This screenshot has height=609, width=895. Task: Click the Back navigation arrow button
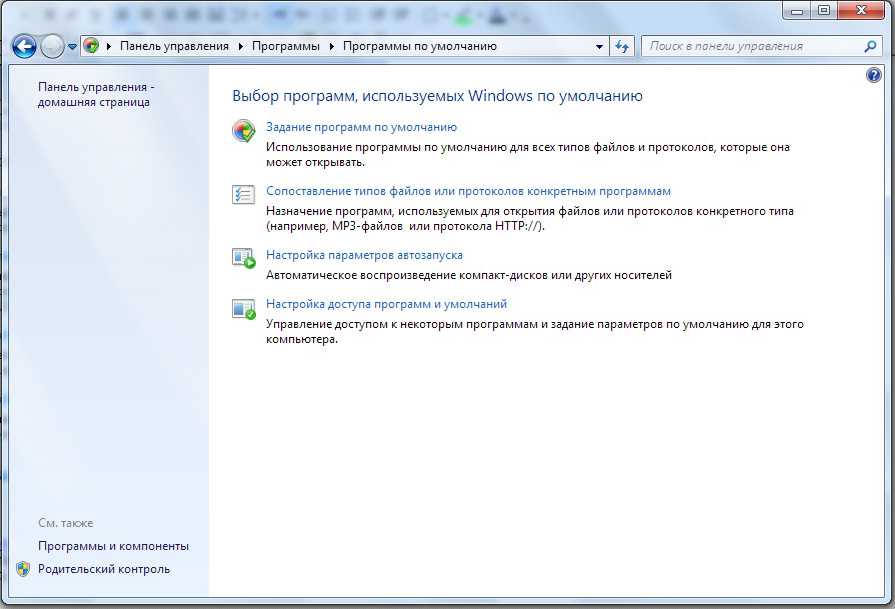(x=25, y=46)
